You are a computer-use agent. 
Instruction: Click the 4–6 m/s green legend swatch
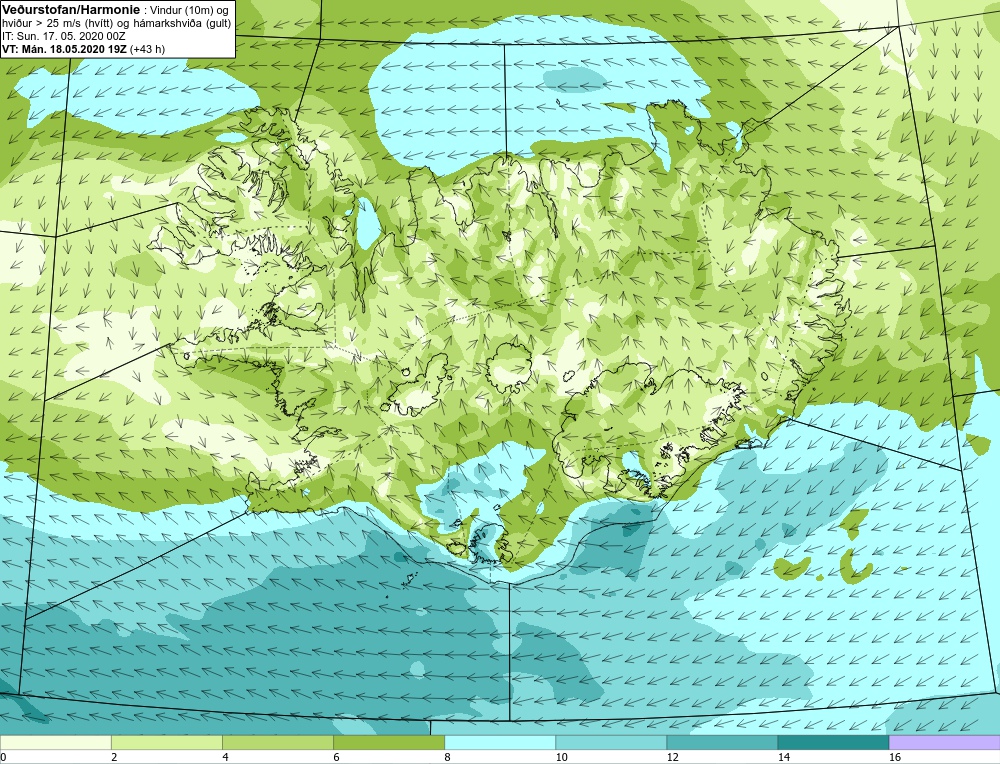pyautogui.click(x=277, y=742)
